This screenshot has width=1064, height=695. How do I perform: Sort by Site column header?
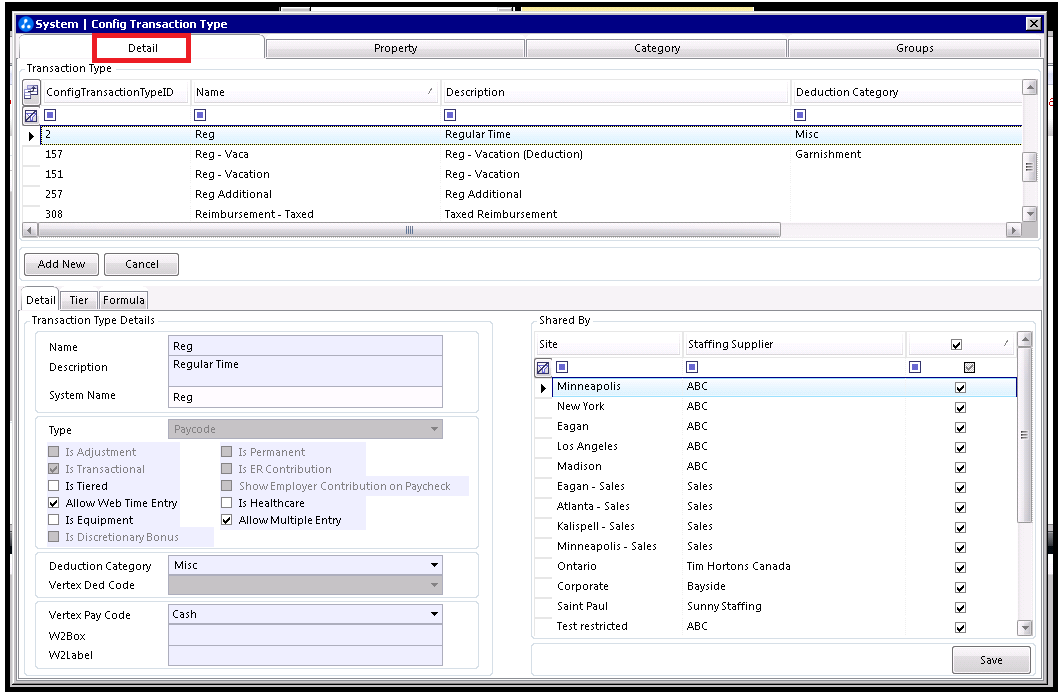(x=608, y=344)
